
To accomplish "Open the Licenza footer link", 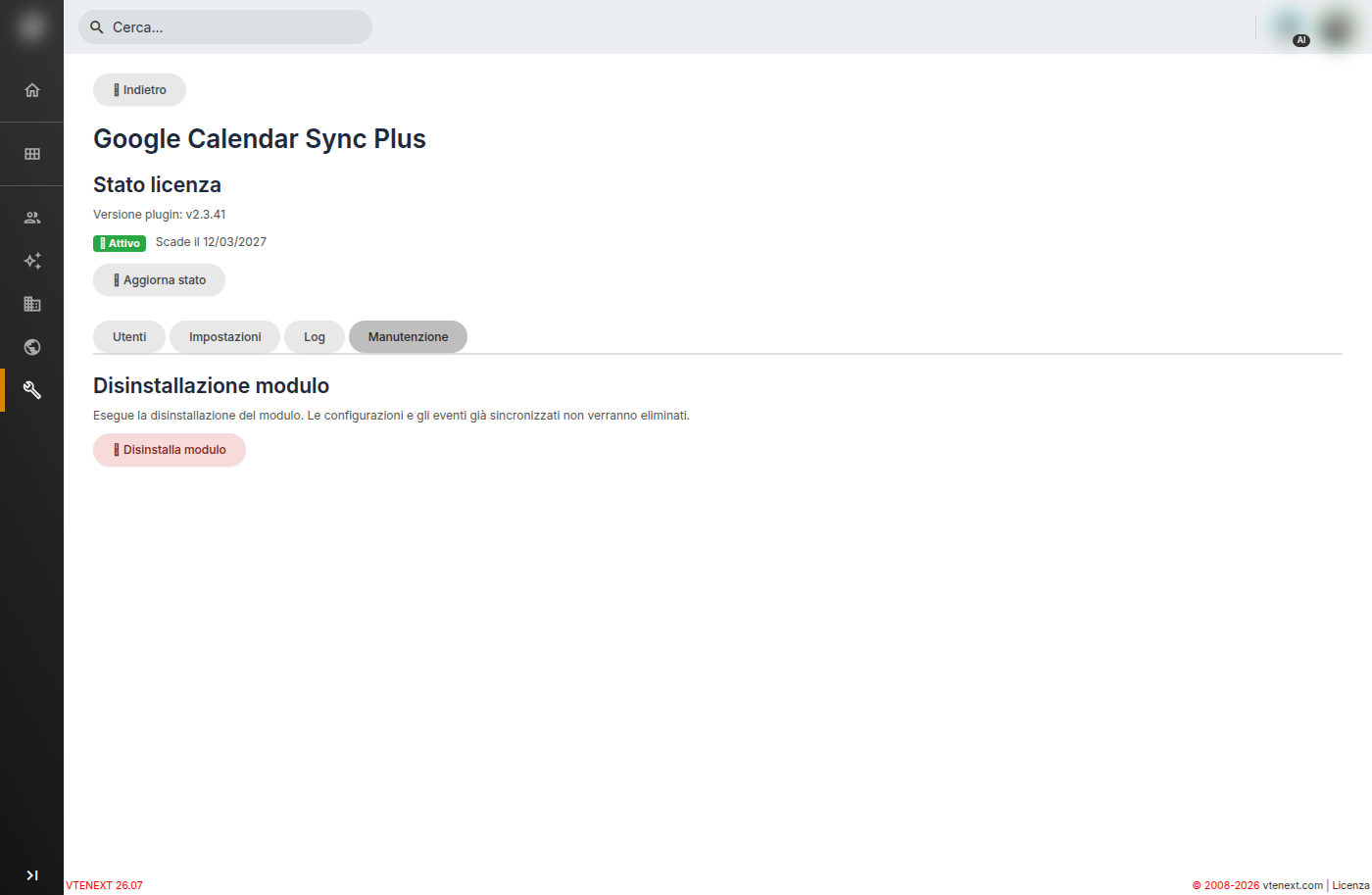I will (x=1350, y=885).
